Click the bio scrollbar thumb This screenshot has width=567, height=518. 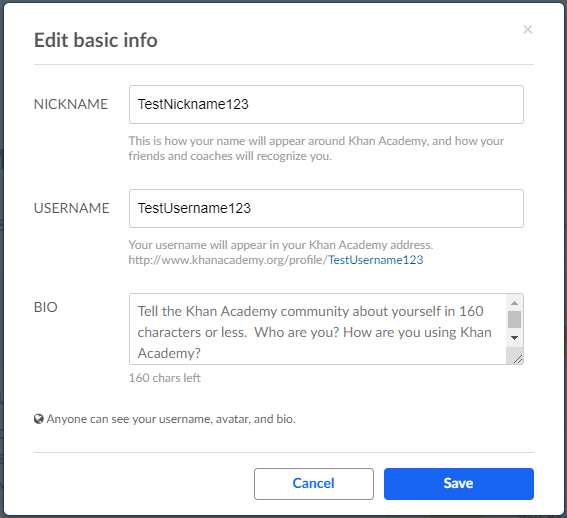point(514,319)
